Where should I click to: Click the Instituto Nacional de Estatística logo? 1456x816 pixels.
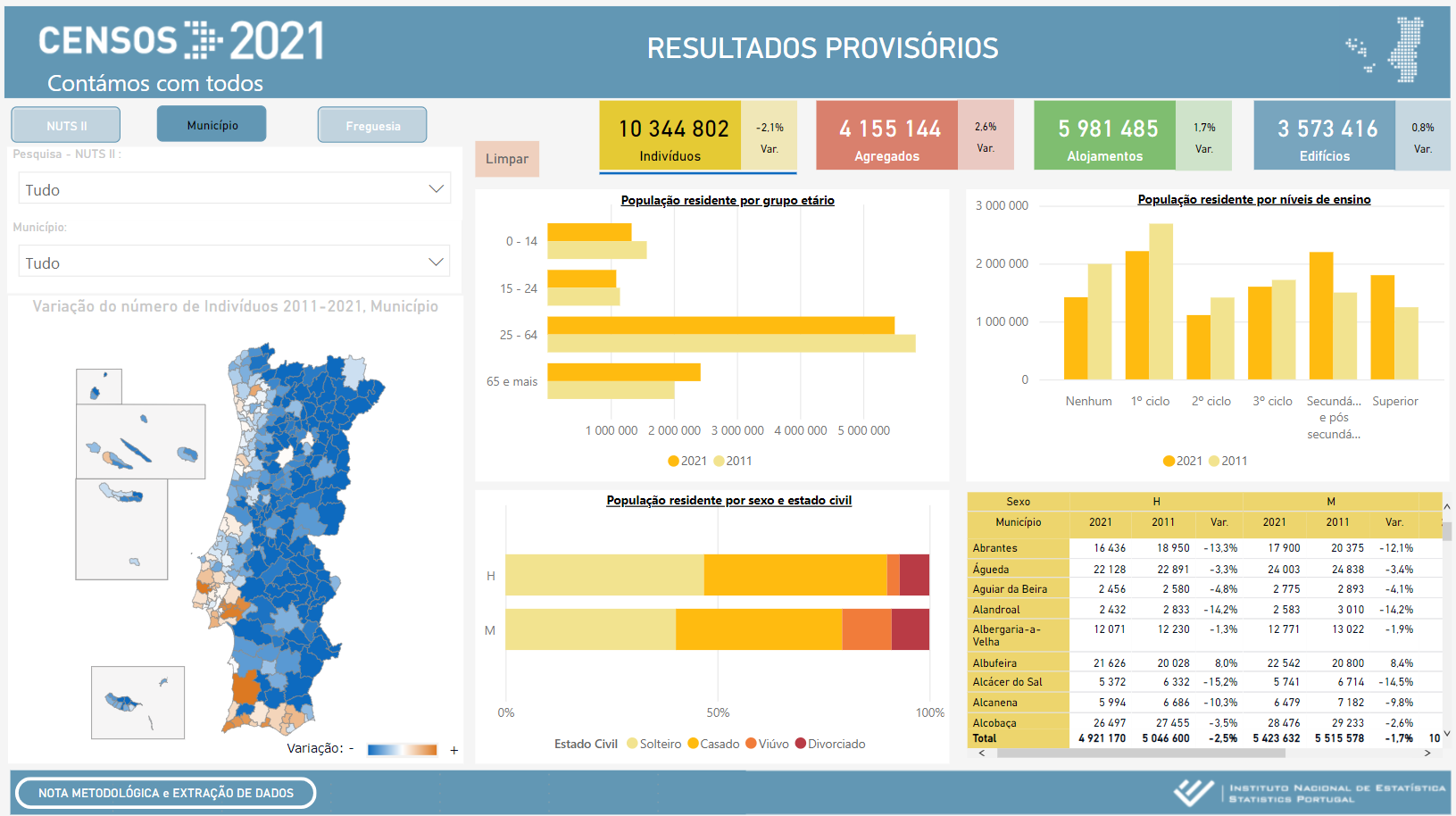(1309, 793)
